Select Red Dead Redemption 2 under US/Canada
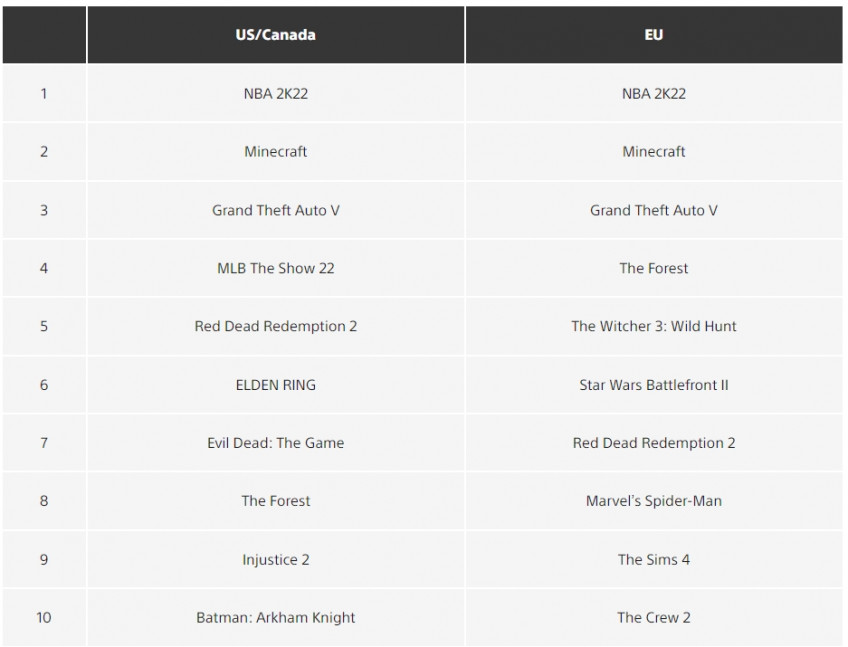848x647 pixels. click(275, 326)
